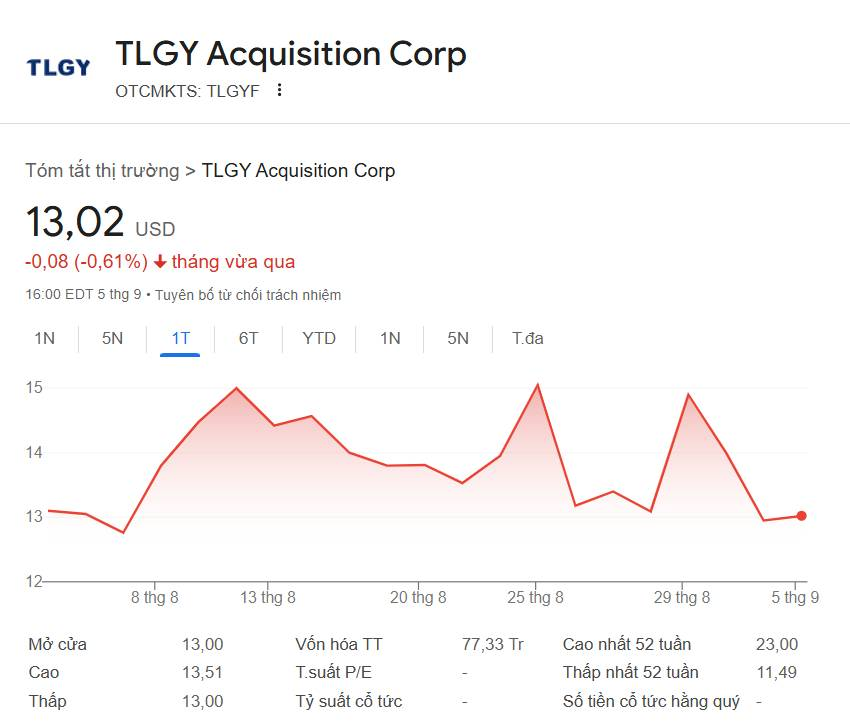850x727 pixels.
Task: Click the 25 thg 8 date marker
Action: tap(536, 597)
